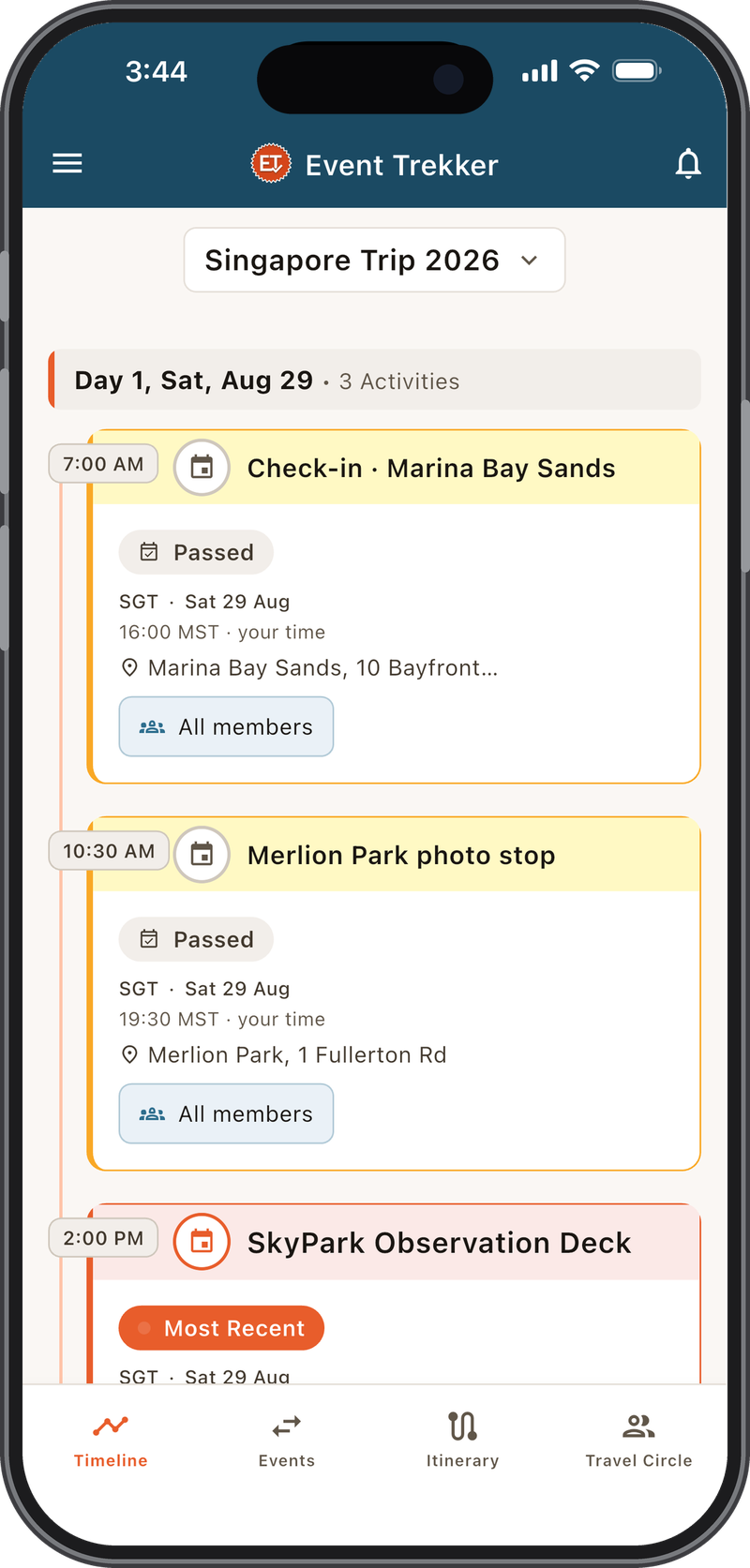Select the Day 1, Sat, Aug 29 header
The height and width of the screenshot is (1568, 750).
pos(374,380)
